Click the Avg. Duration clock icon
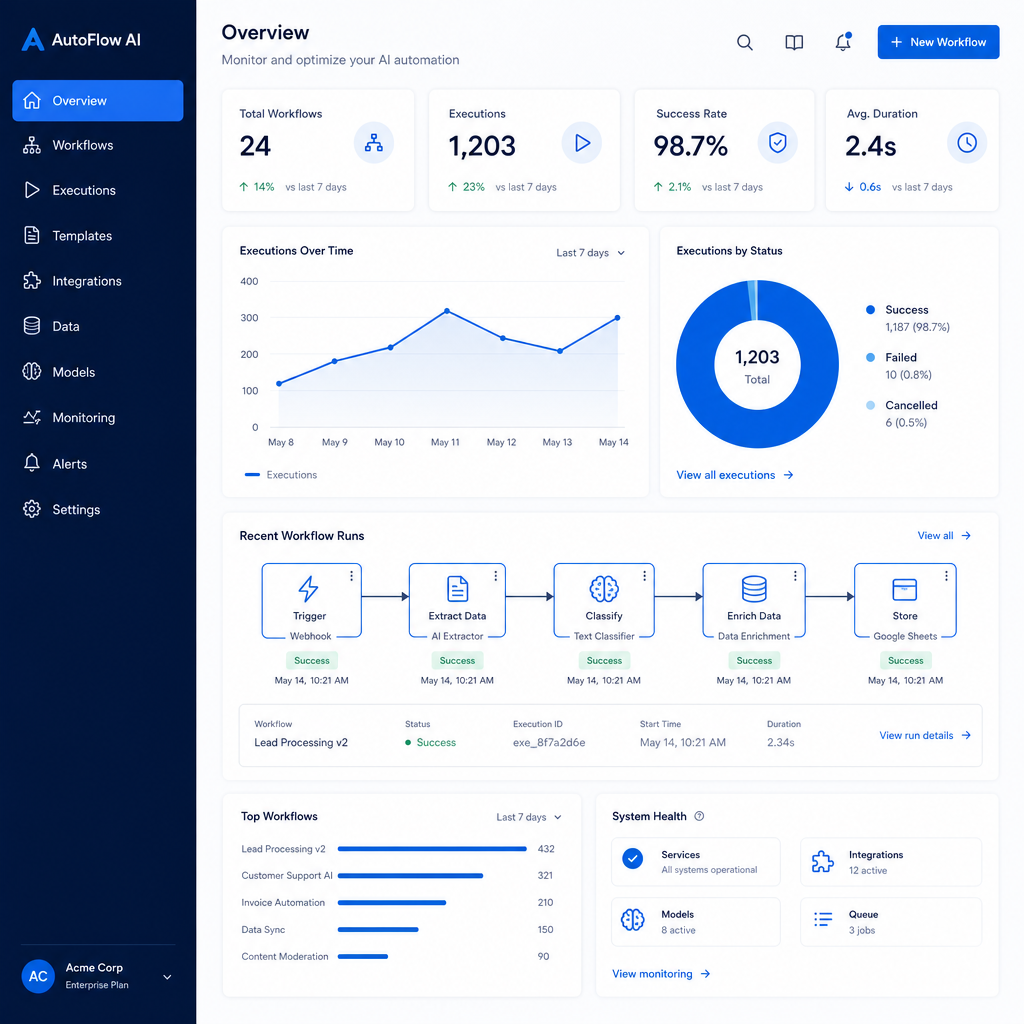The image size is (1024, 1024). coord(967,142)
